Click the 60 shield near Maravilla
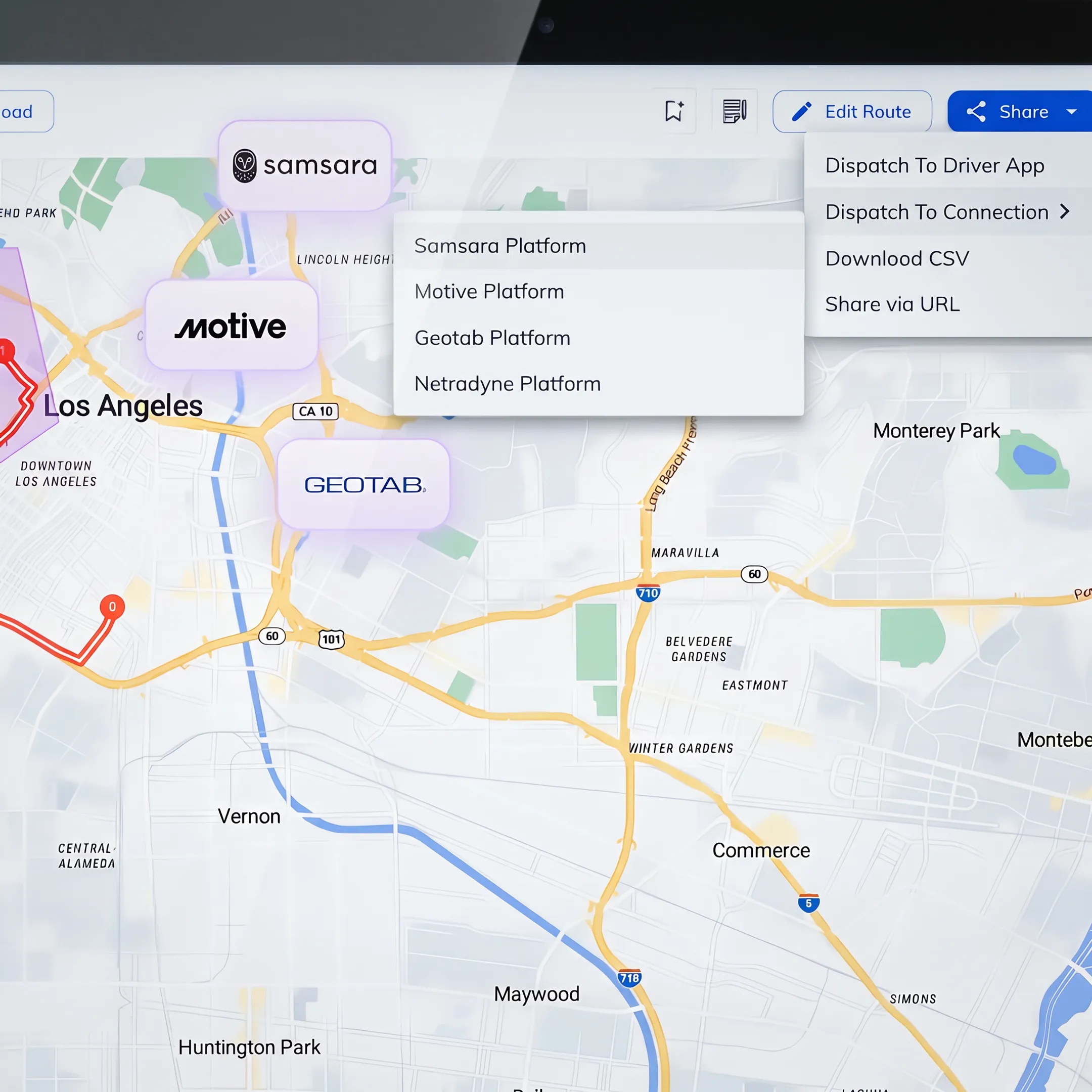1092x1092 pixels. [x=754, y=574]
